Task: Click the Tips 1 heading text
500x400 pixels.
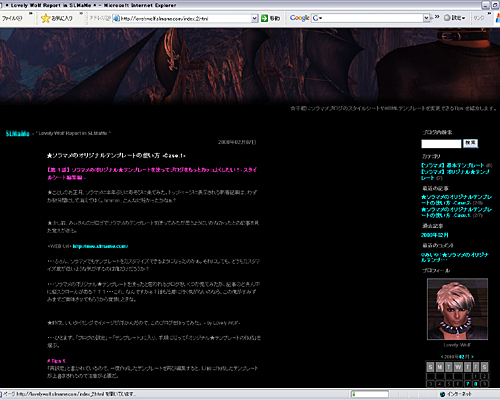Action: (56, 361)
